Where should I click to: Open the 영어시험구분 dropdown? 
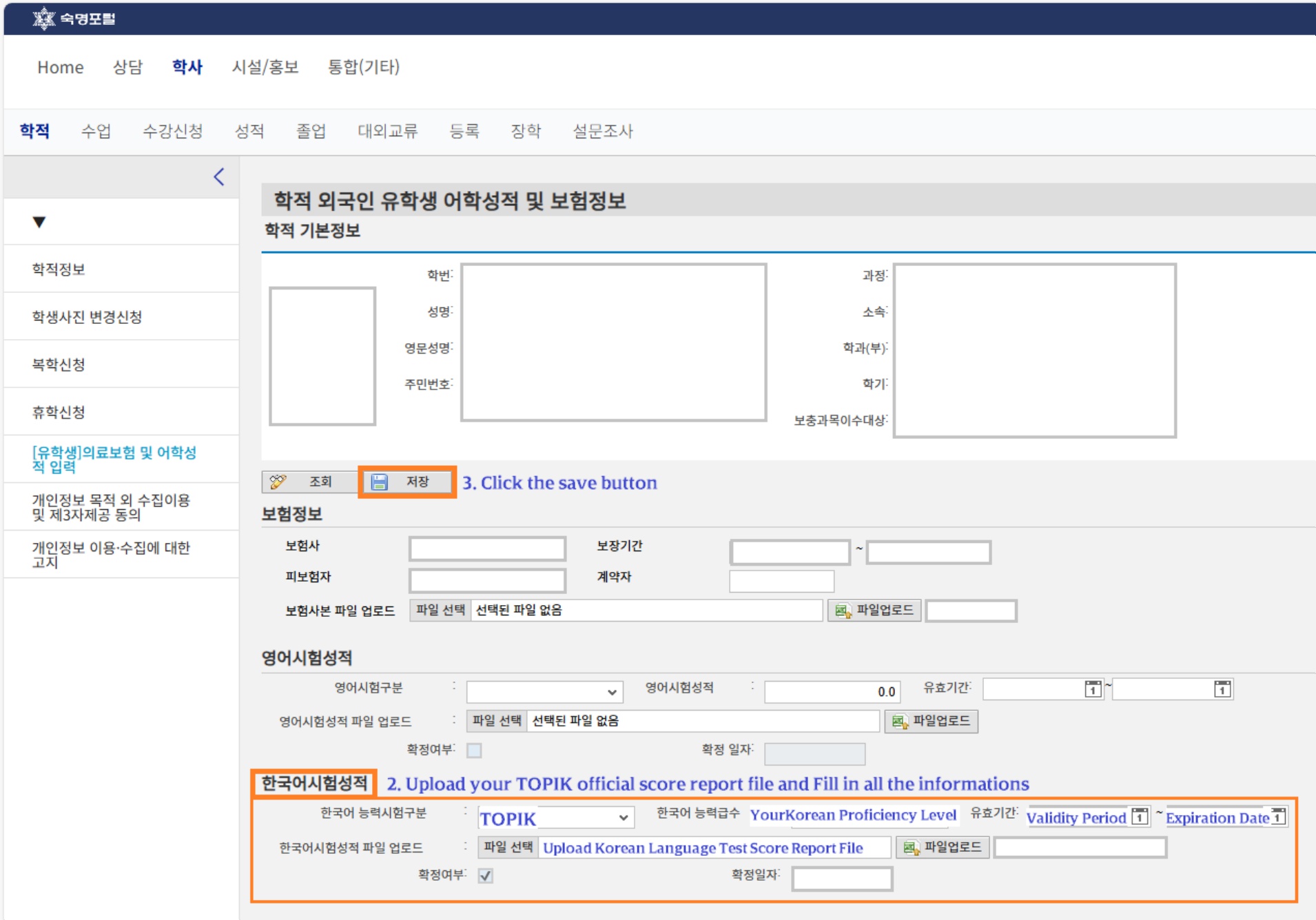(x=544, y=691)
